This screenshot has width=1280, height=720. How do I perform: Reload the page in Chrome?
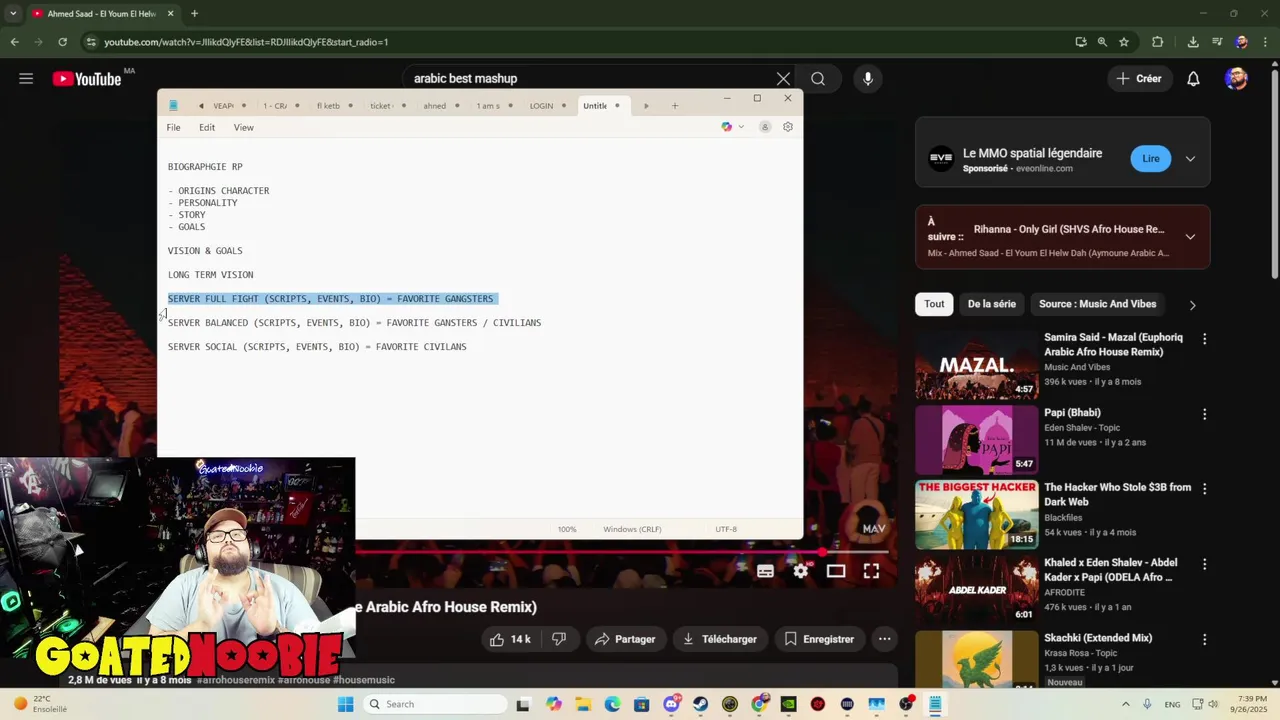tap(62, 42)
